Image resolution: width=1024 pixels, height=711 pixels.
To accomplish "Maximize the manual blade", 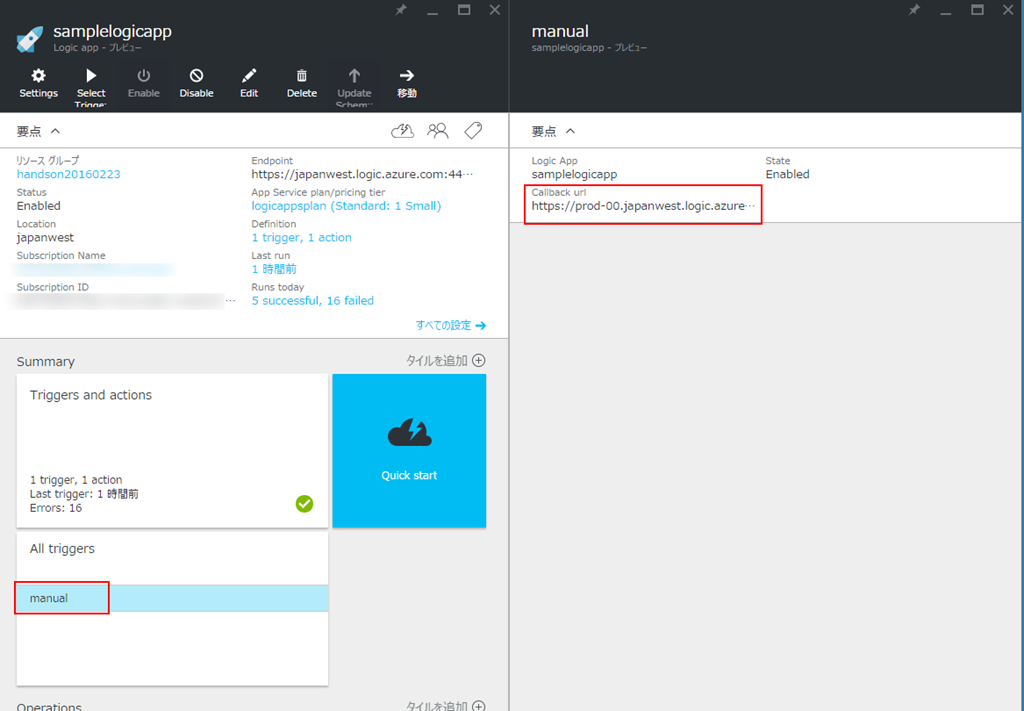I will tap(977, 10).
